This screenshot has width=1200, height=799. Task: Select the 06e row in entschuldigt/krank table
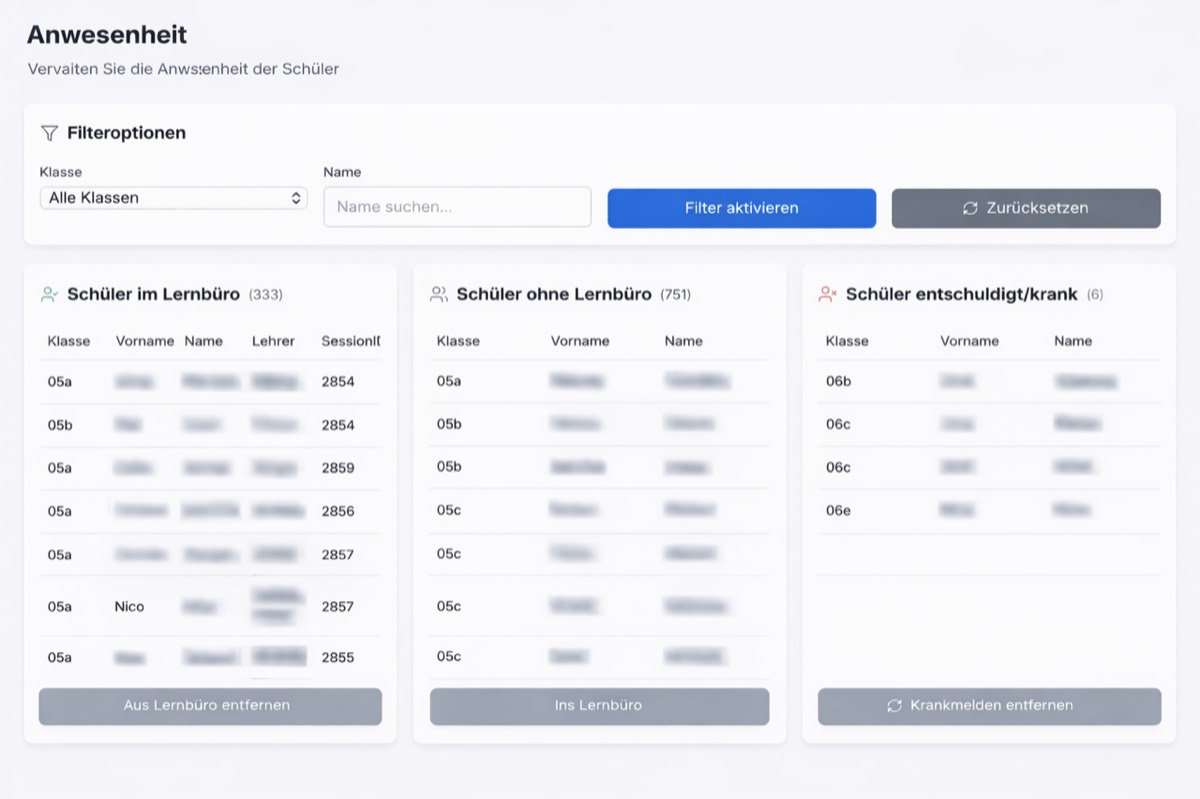[x=988, y=510]
